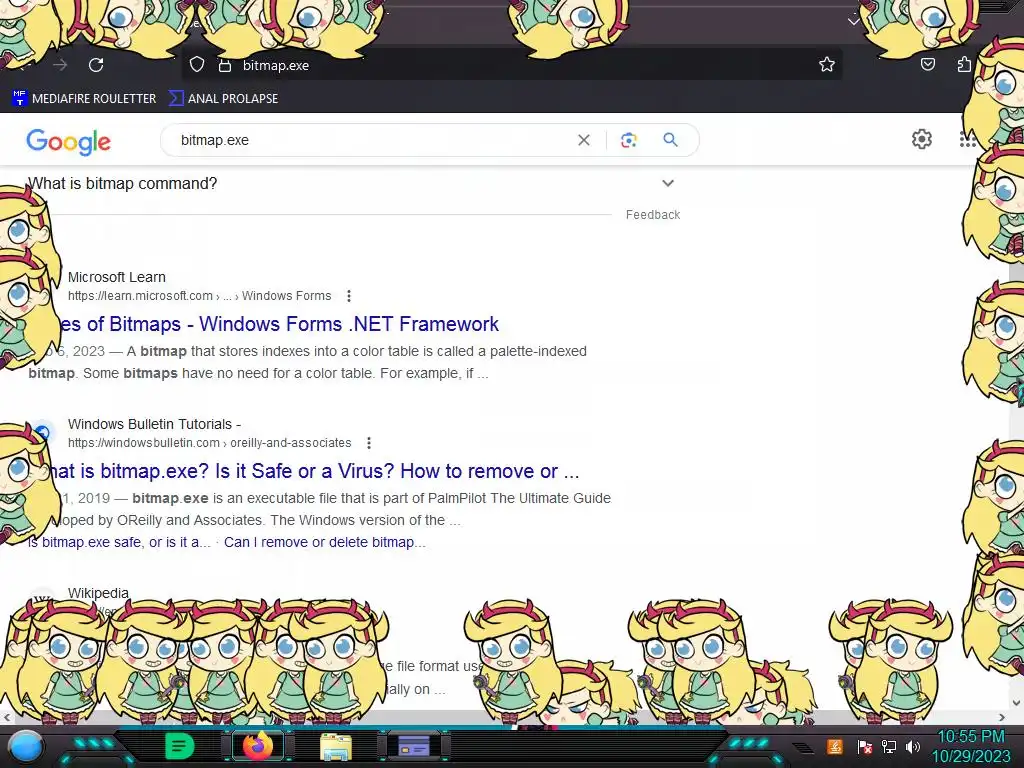Open the Google apps grid
This screenshot has width=1024, height=768.
coord(967,139)
